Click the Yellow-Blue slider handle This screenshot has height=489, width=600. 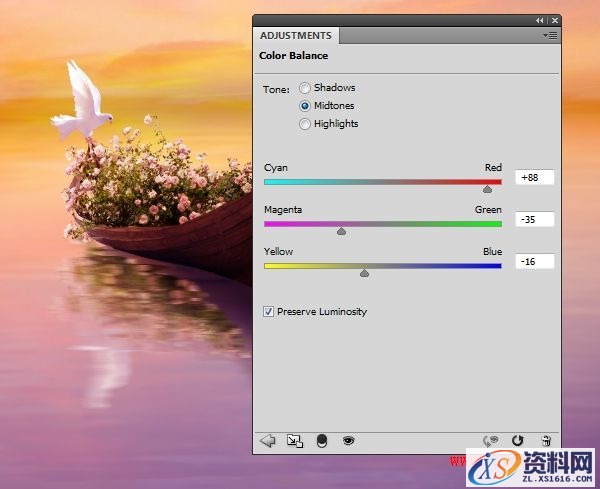[364, 272]
